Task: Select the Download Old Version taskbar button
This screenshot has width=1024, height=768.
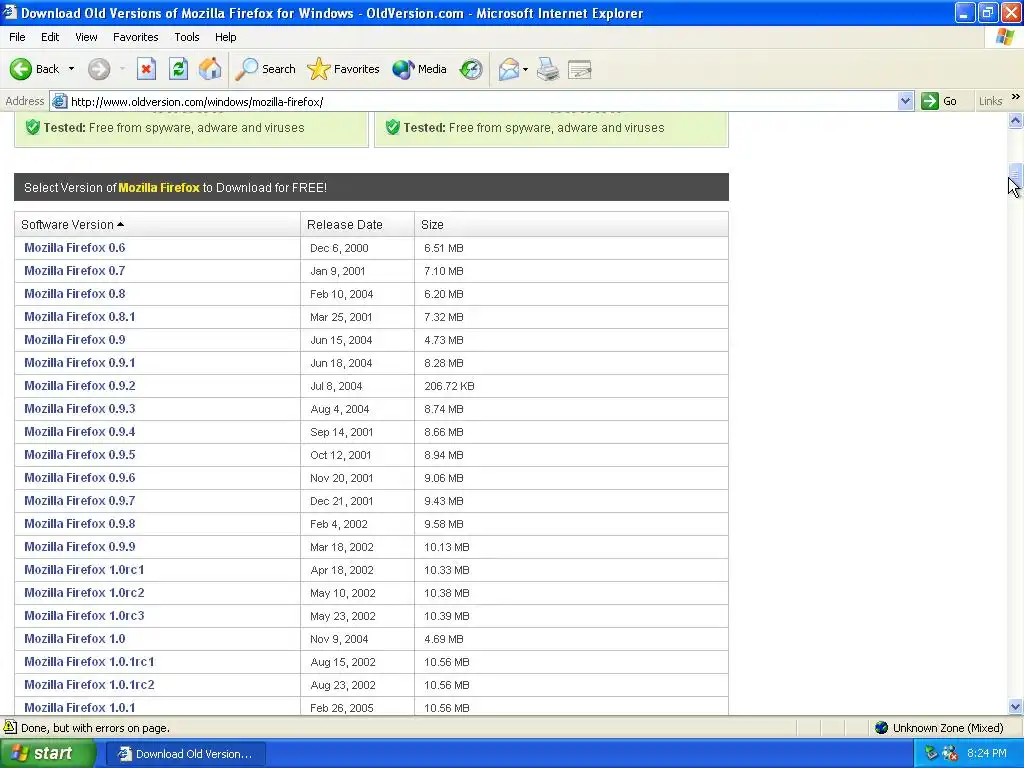Action: pyautogui.click(x=185, y=754)
